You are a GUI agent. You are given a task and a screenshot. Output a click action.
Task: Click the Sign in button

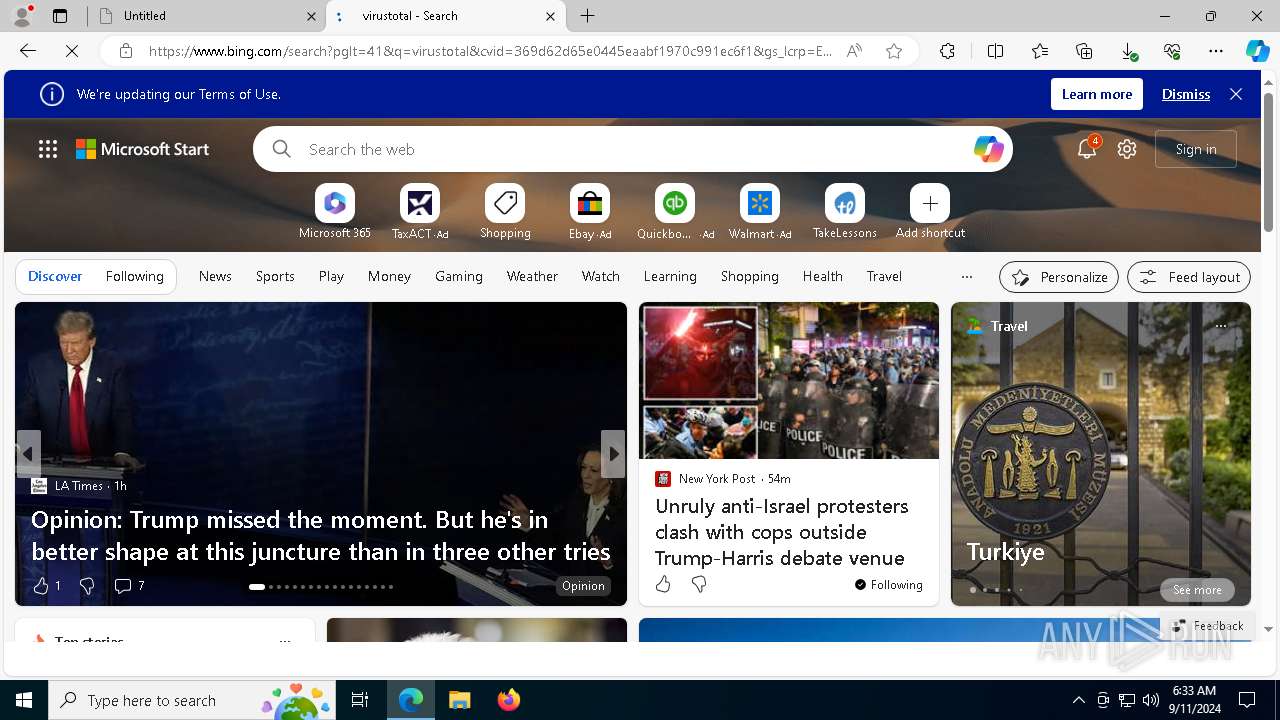pos(1196,149)
